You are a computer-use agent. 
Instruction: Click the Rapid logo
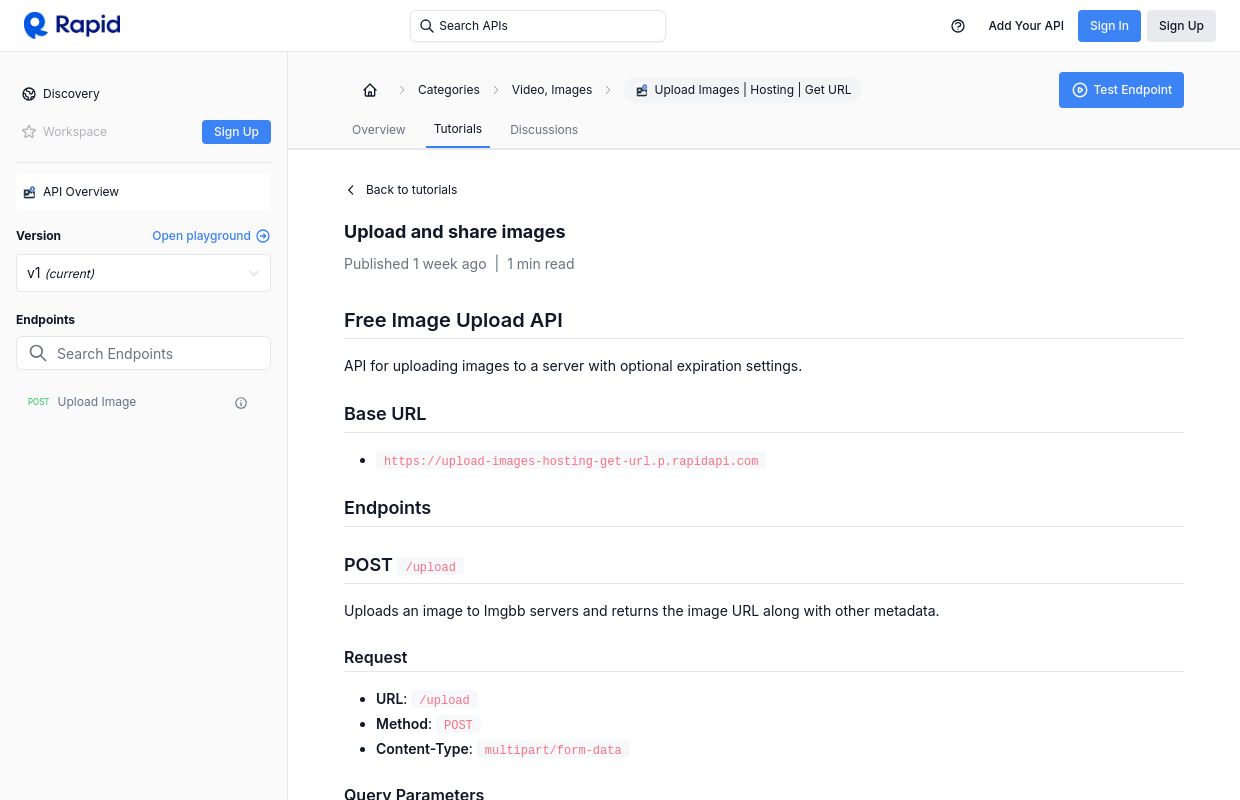tap(72, 25)
